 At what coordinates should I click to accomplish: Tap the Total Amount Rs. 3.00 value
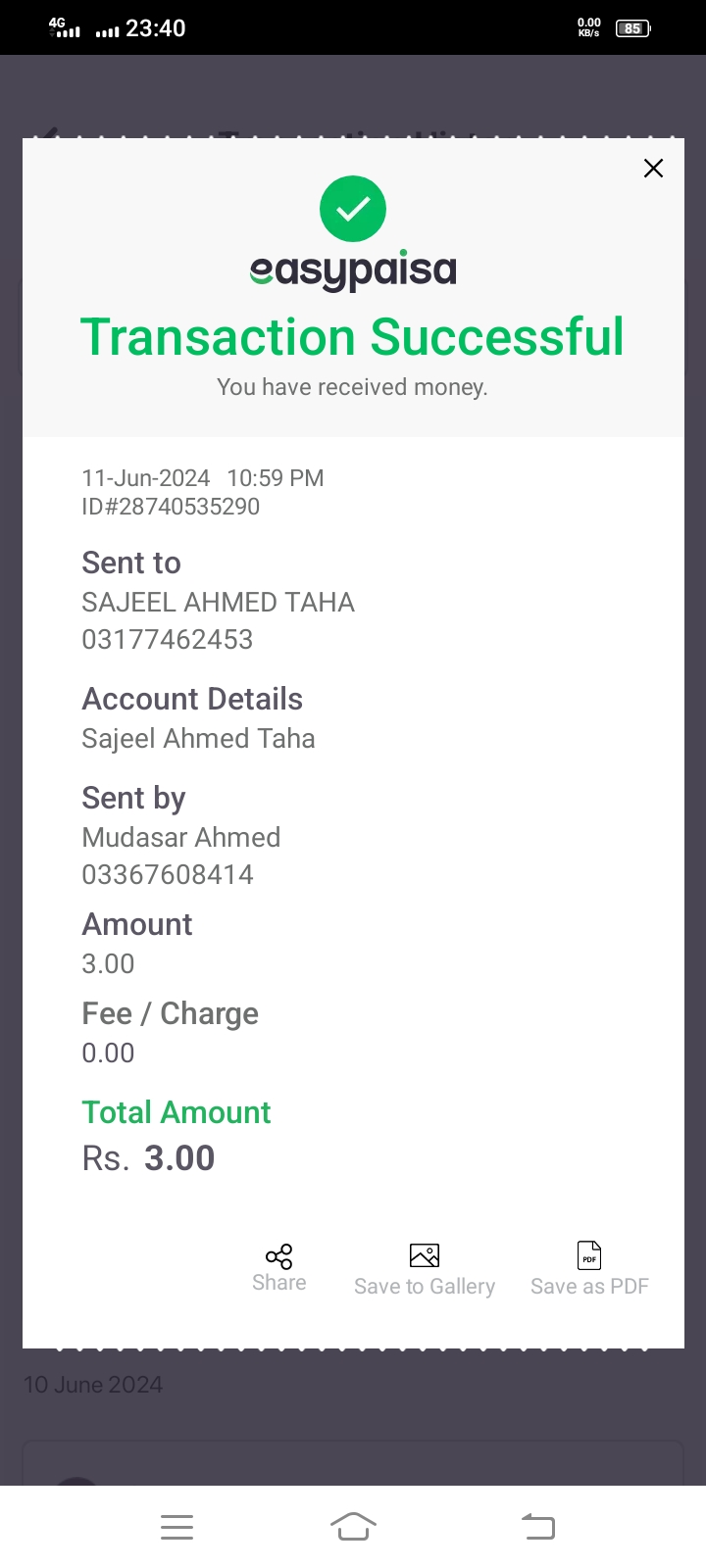point(148,1158)
